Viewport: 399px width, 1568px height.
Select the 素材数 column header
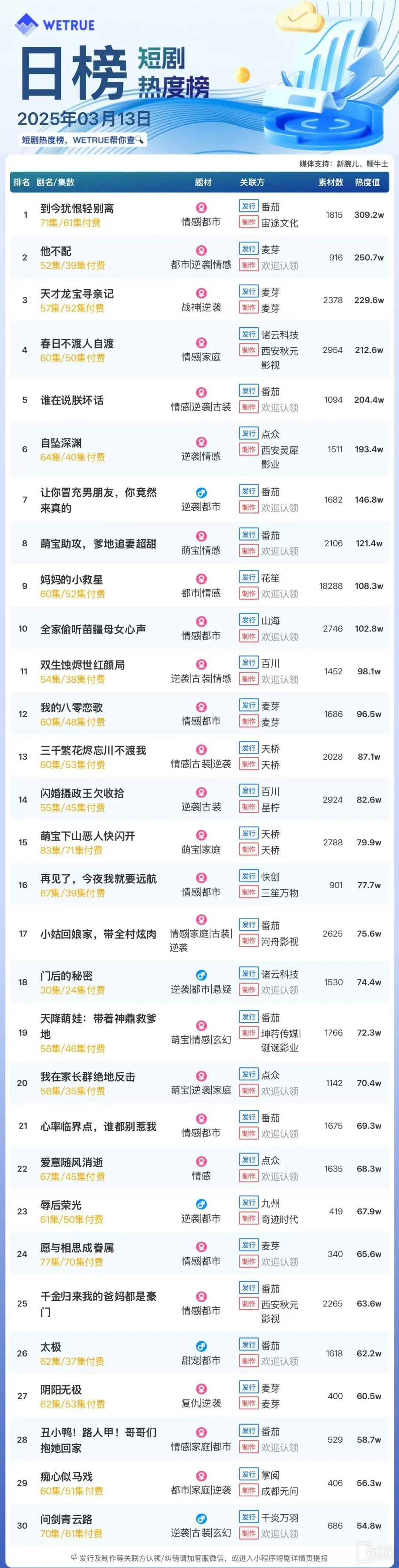331,182
